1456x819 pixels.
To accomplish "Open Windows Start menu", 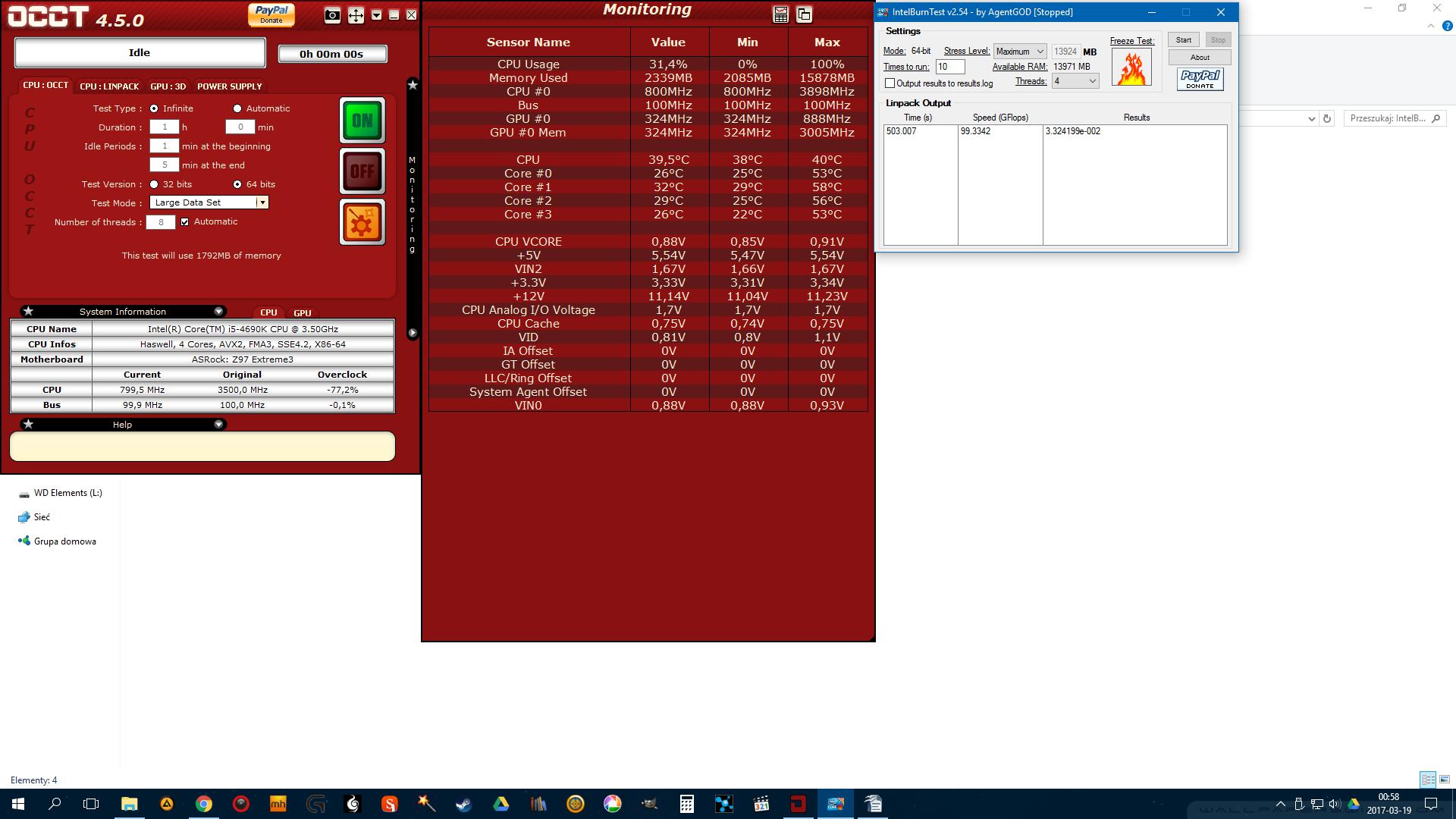I will click(18, 804).
